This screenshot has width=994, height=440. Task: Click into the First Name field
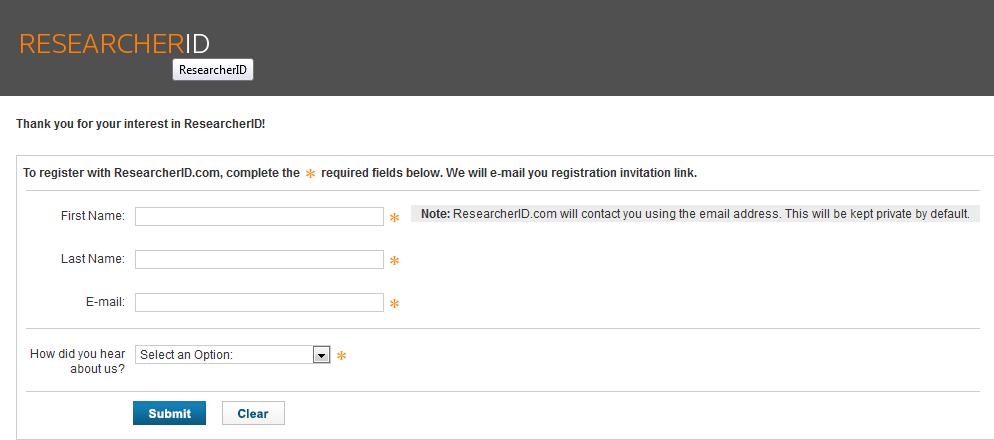click(x=259, y=216)
